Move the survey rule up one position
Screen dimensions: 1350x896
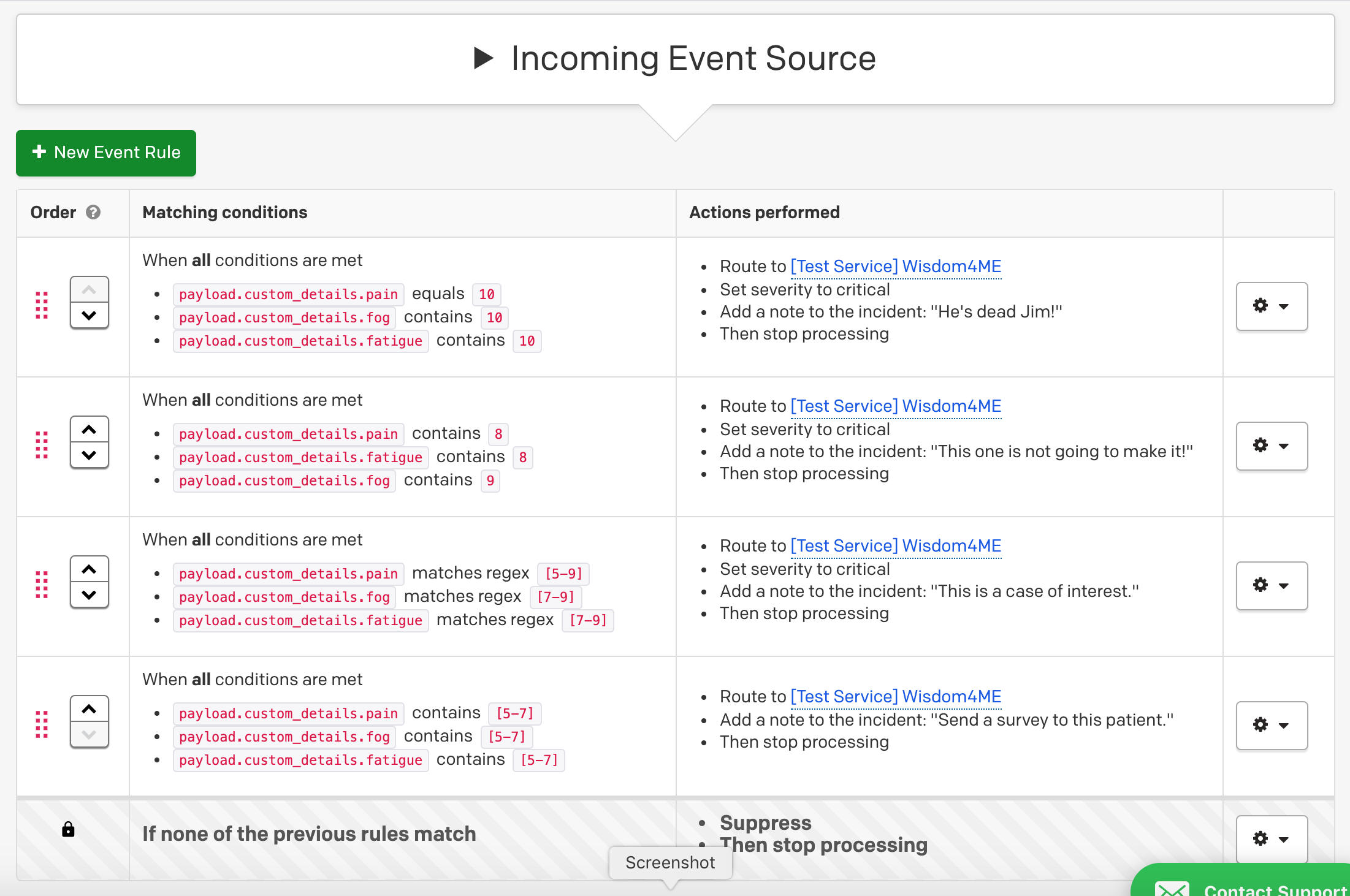(90, 709)
